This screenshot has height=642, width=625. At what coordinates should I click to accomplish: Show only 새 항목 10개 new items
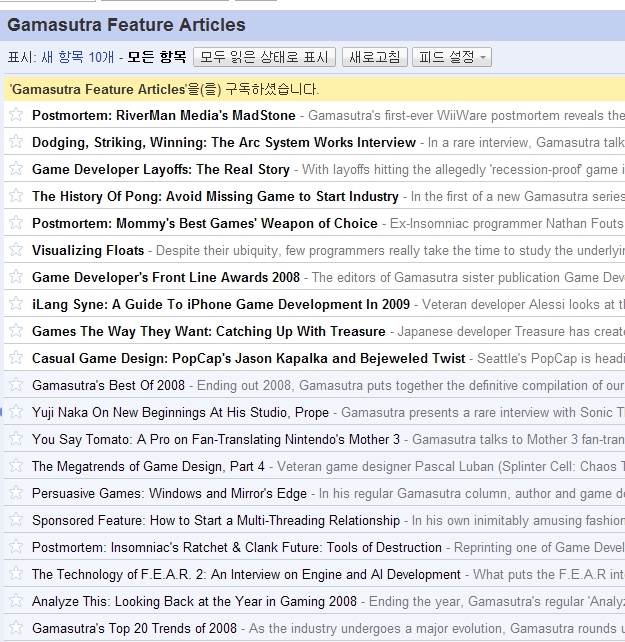(77, 57)
